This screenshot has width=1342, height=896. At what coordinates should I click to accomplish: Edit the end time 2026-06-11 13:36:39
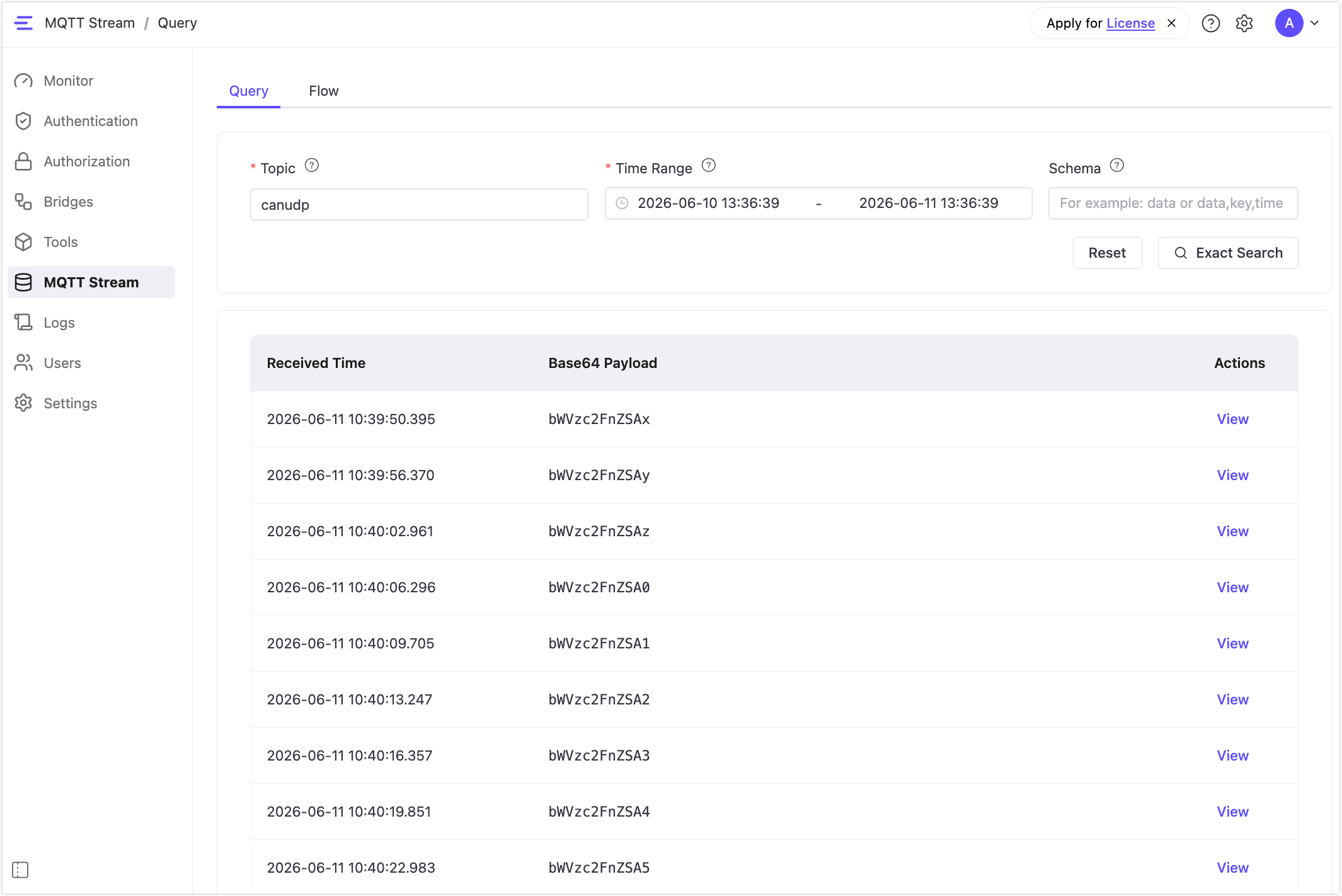point(929,203)
